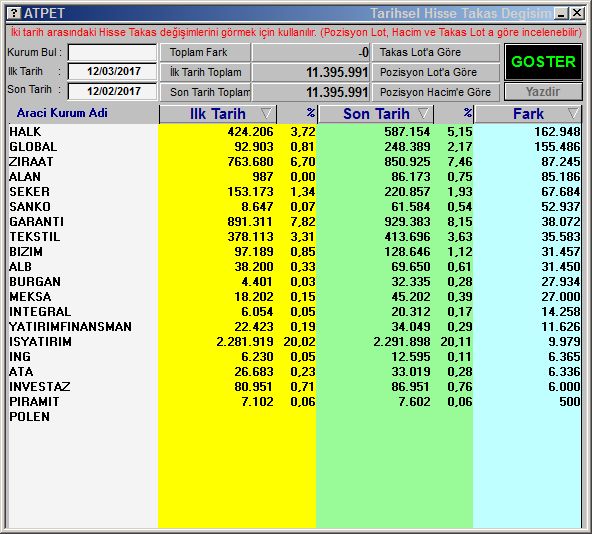Select the MEKSA row name

tap(30, 297)
